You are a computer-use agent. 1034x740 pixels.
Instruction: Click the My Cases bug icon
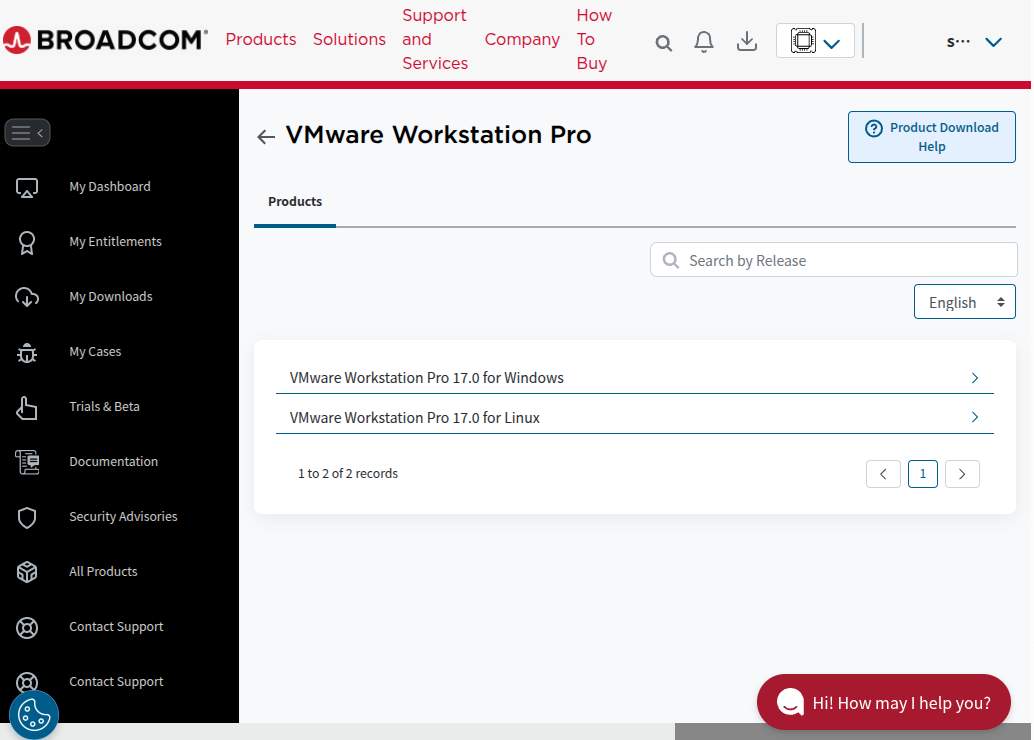[x=27, y=353]
